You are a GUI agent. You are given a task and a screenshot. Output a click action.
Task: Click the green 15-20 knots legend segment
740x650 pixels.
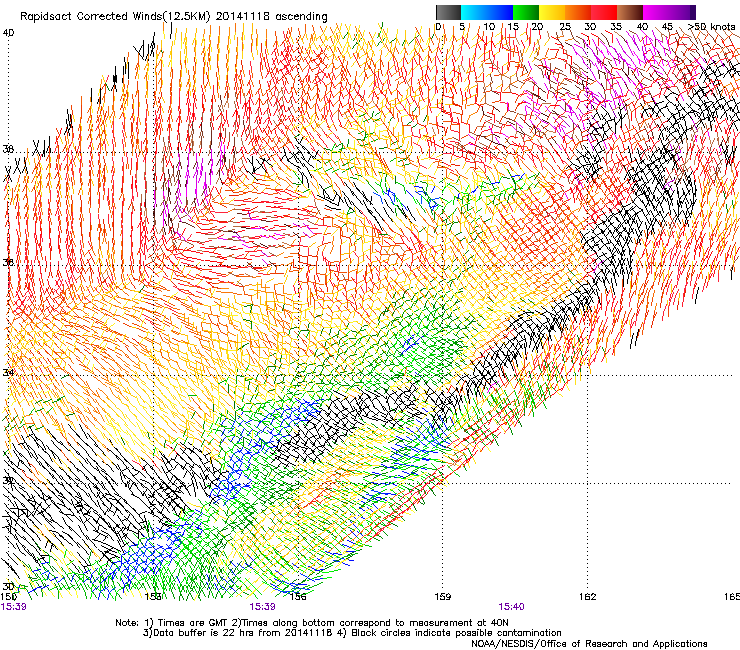(526, 12)
